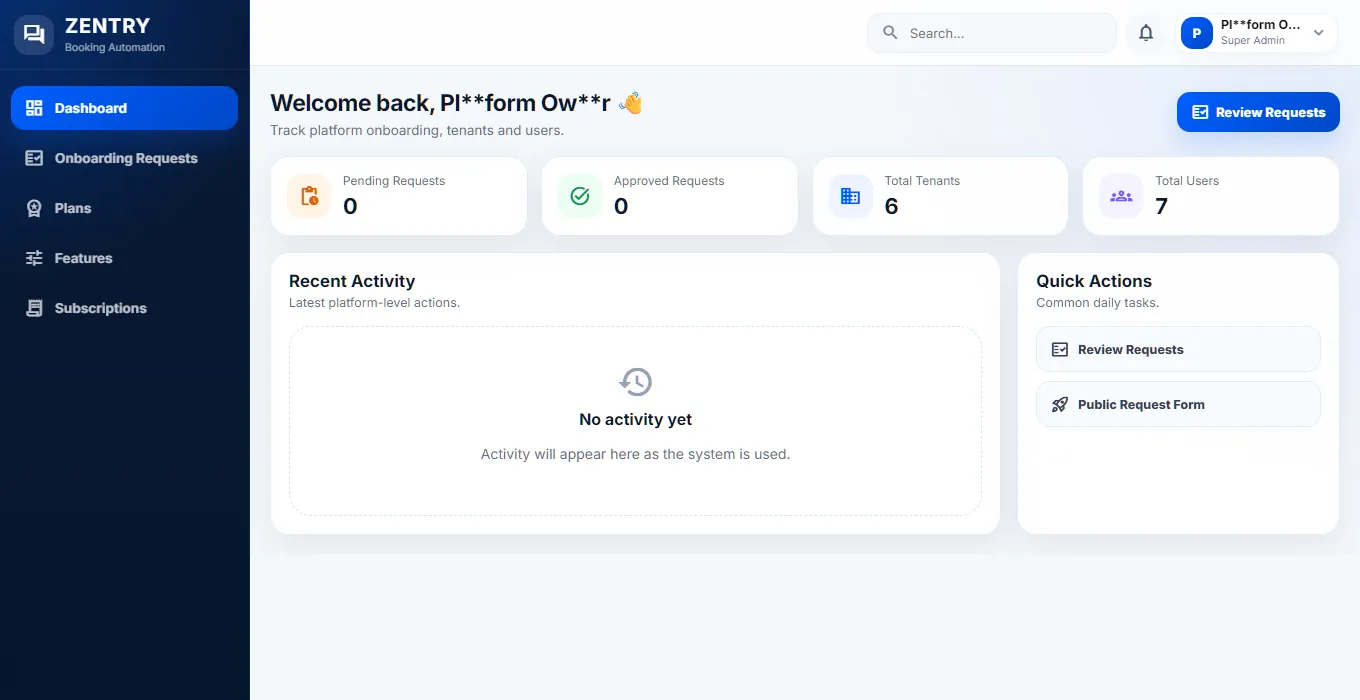
Task: Click the Pending Requests clipboard icon
Action: click(309, 196)
